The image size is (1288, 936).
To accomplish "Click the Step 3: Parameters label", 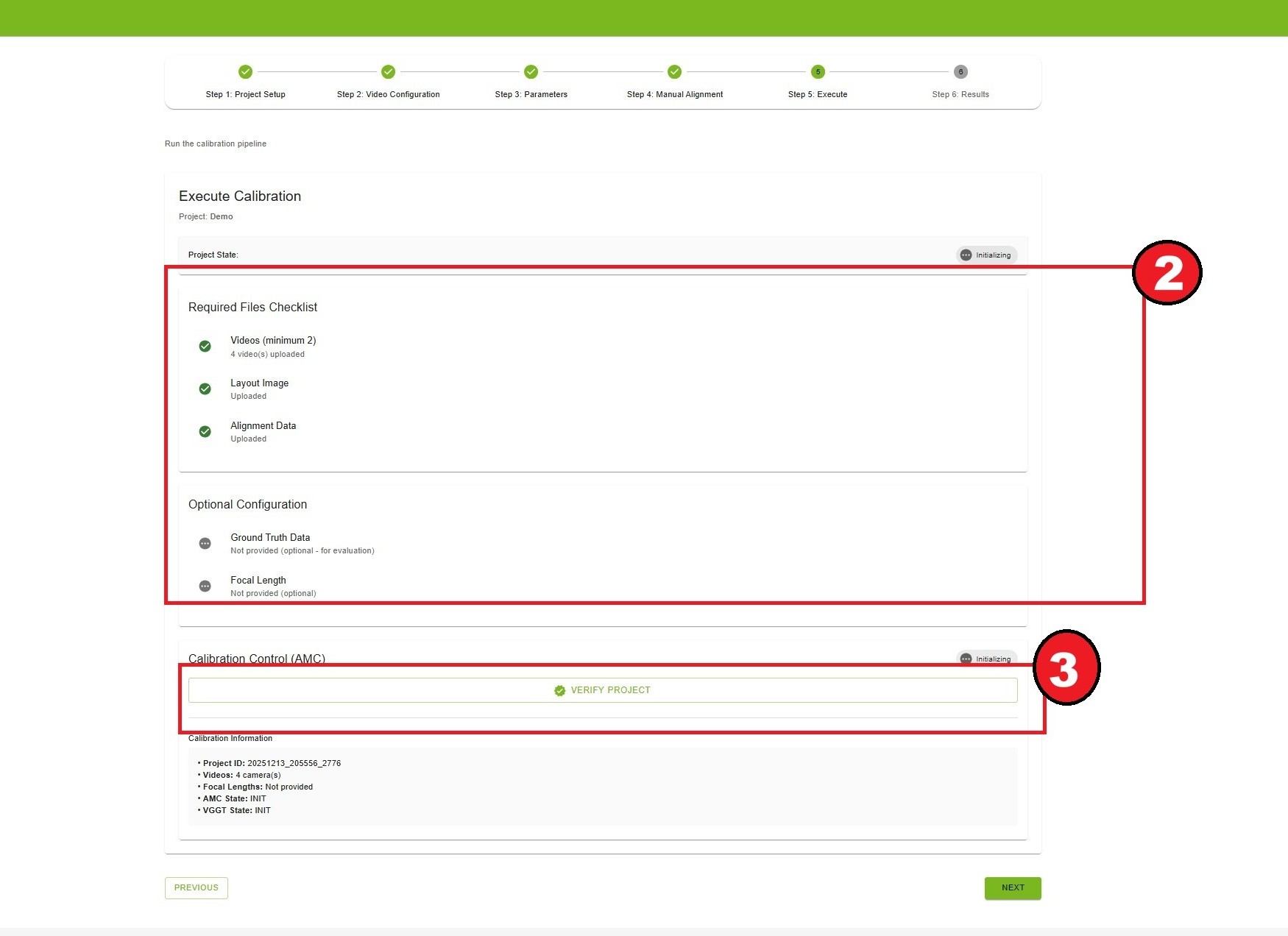I will point(531,94).
